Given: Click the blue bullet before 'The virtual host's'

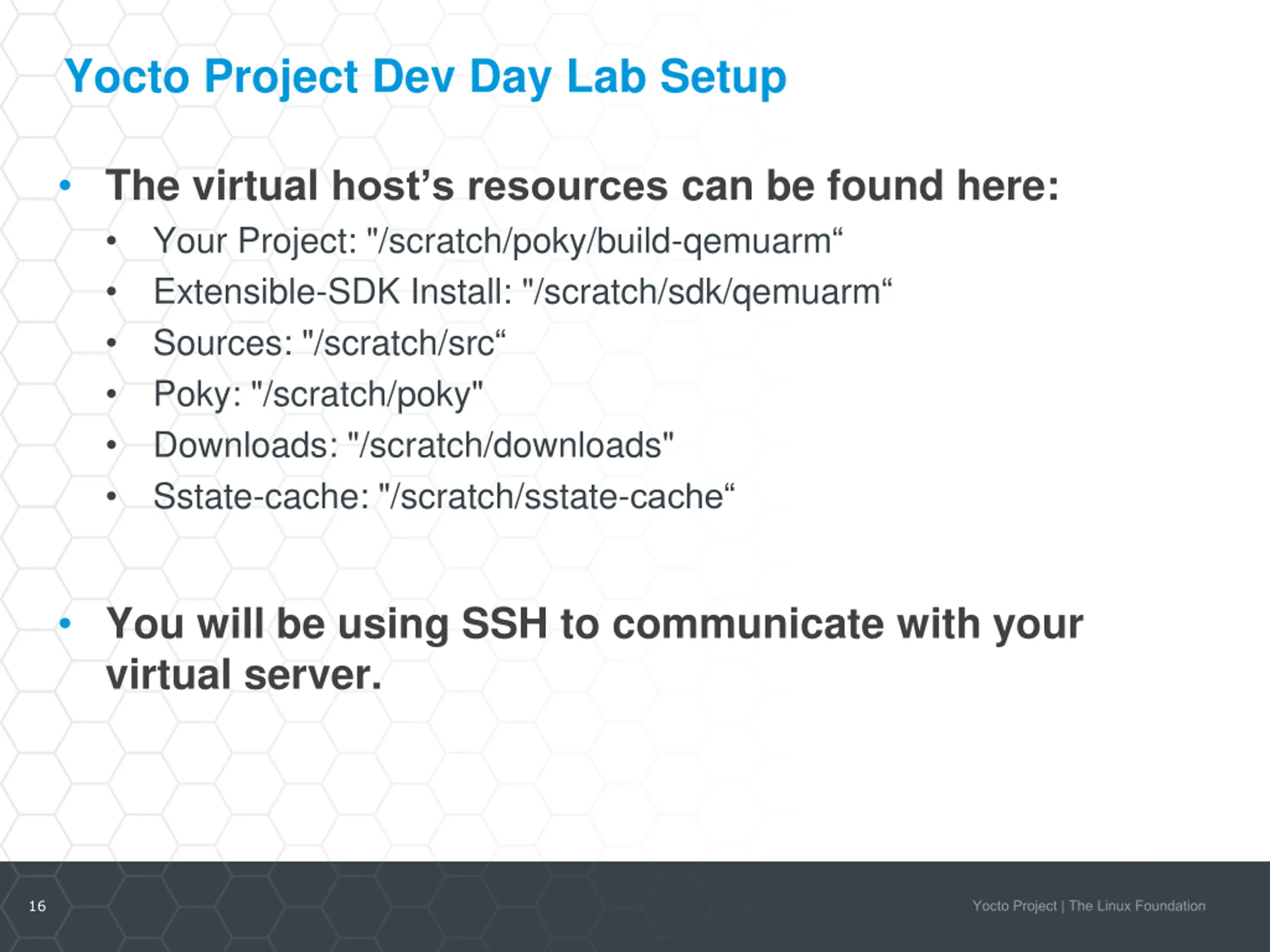Looking at the screenshot, I should click(x=65, y=185).
